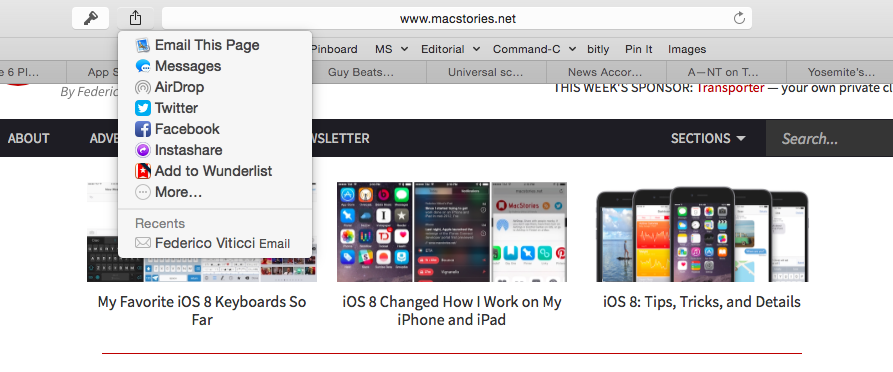Open iOS 8 Changed How I Work article
Viewport: 893px width, 372px height.
(452, 311)
